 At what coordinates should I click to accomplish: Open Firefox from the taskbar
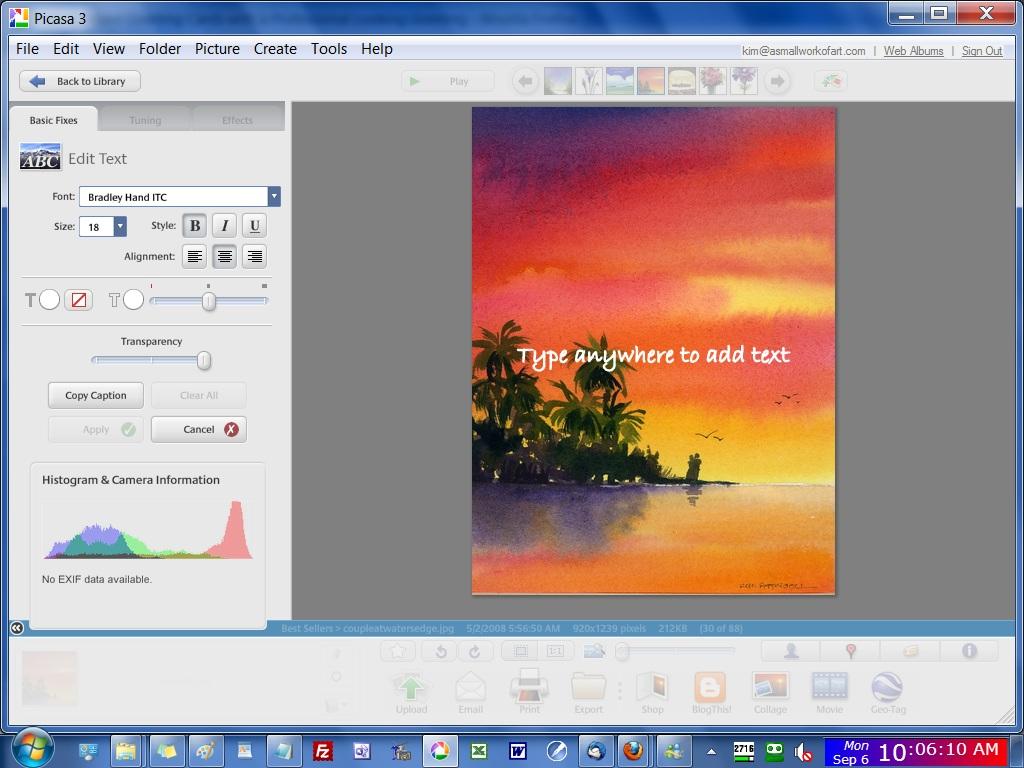(632, 751)
